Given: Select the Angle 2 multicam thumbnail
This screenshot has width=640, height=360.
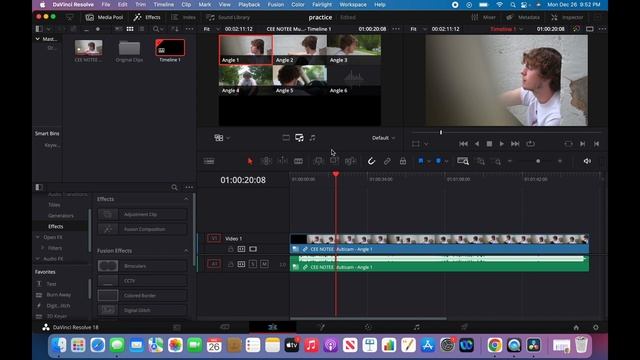Looking at the screenshot, I should (300, 49).
